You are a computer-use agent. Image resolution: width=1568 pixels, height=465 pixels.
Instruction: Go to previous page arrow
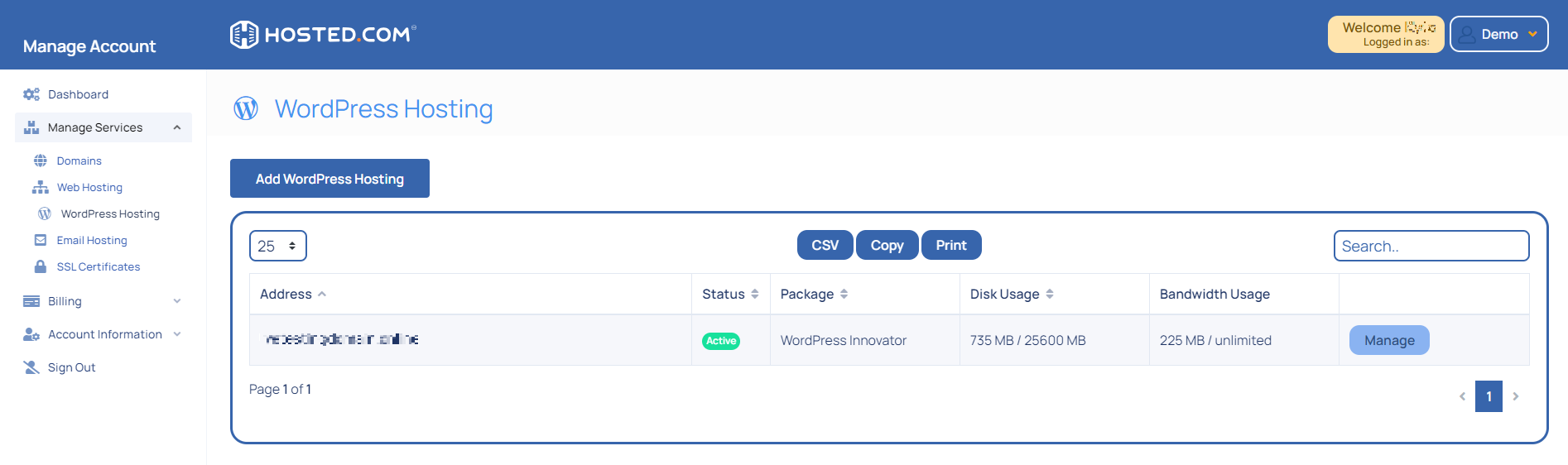click(x=1462, y=396)
